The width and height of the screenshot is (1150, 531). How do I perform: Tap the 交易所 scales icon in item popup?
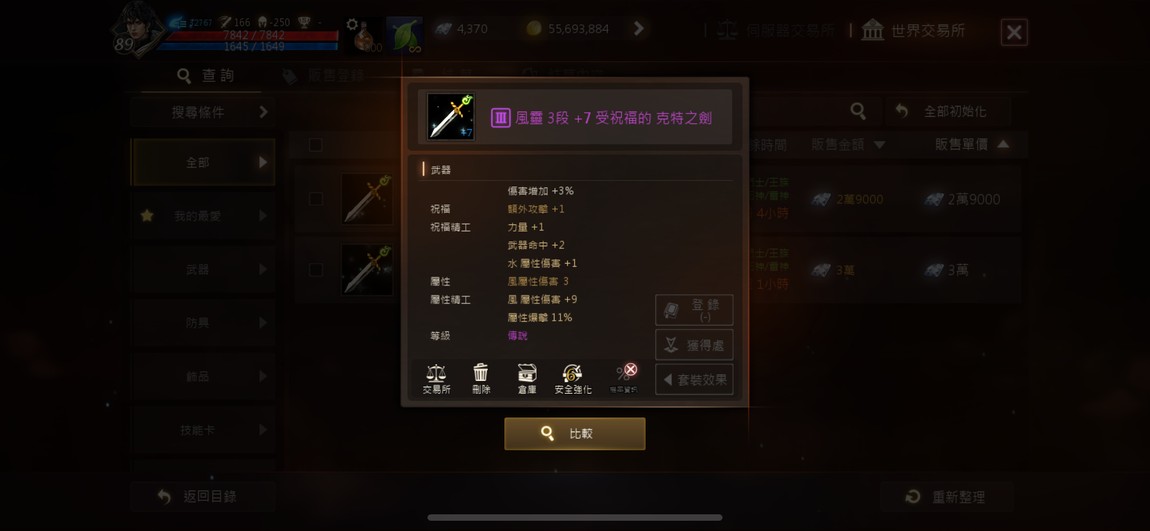tap(436, 374)
